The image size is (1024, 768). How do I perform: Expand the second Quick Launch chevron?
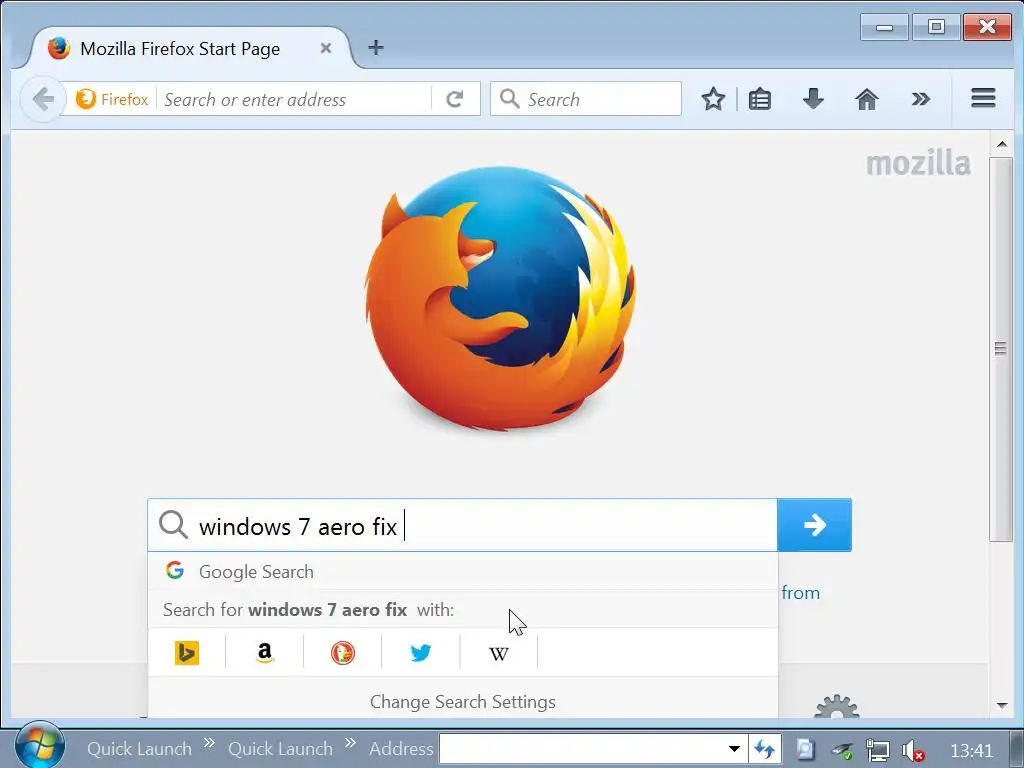point(351,743)
